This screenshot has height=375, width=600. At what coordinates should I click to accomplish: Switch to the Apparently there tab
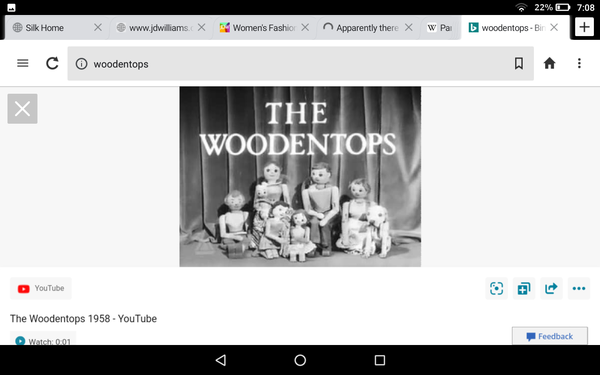[x=367, y=28]
